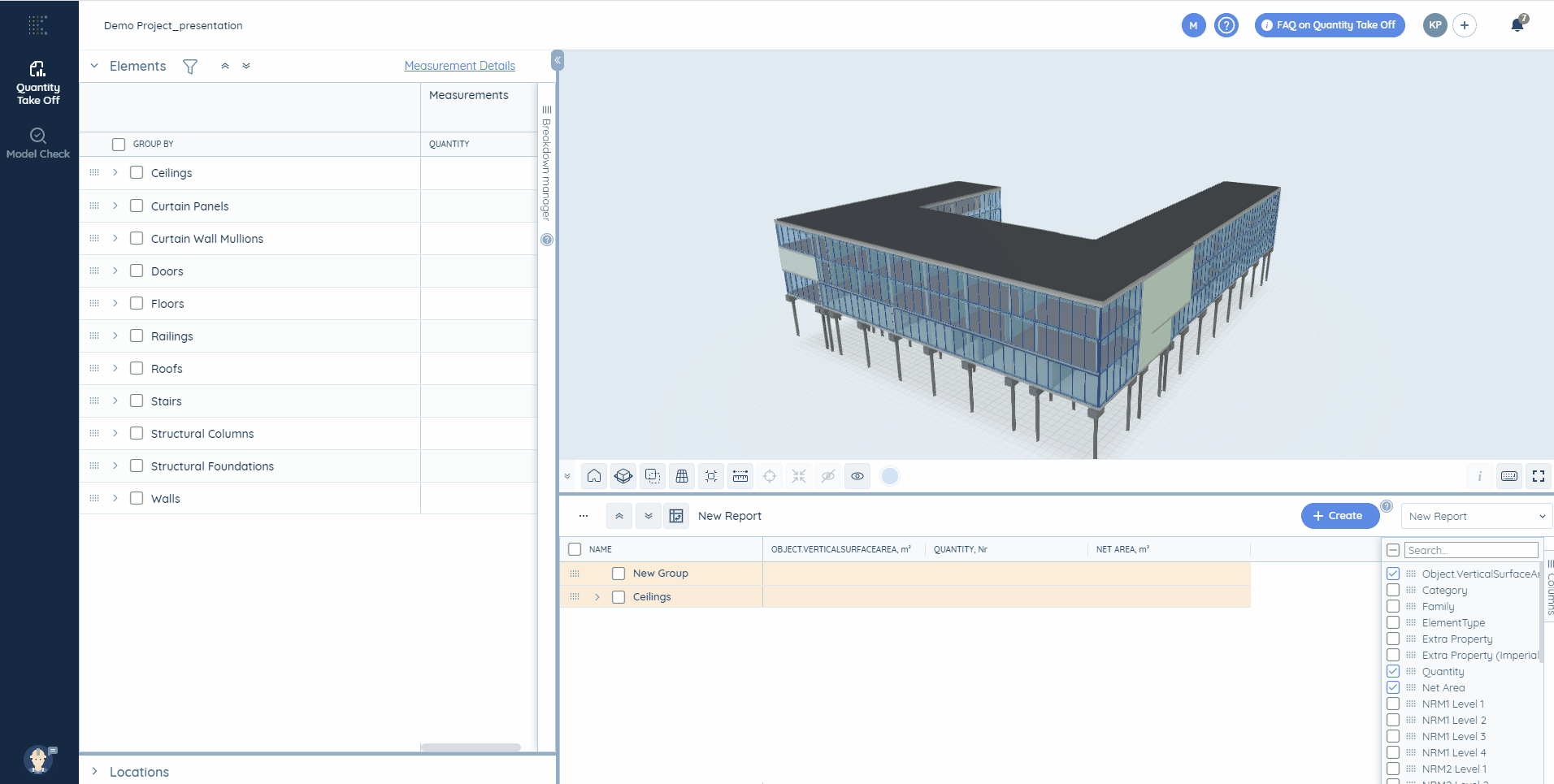Screen dimensions: 1554x784
Task: Click the Create button
Action: click(1339, 516)
